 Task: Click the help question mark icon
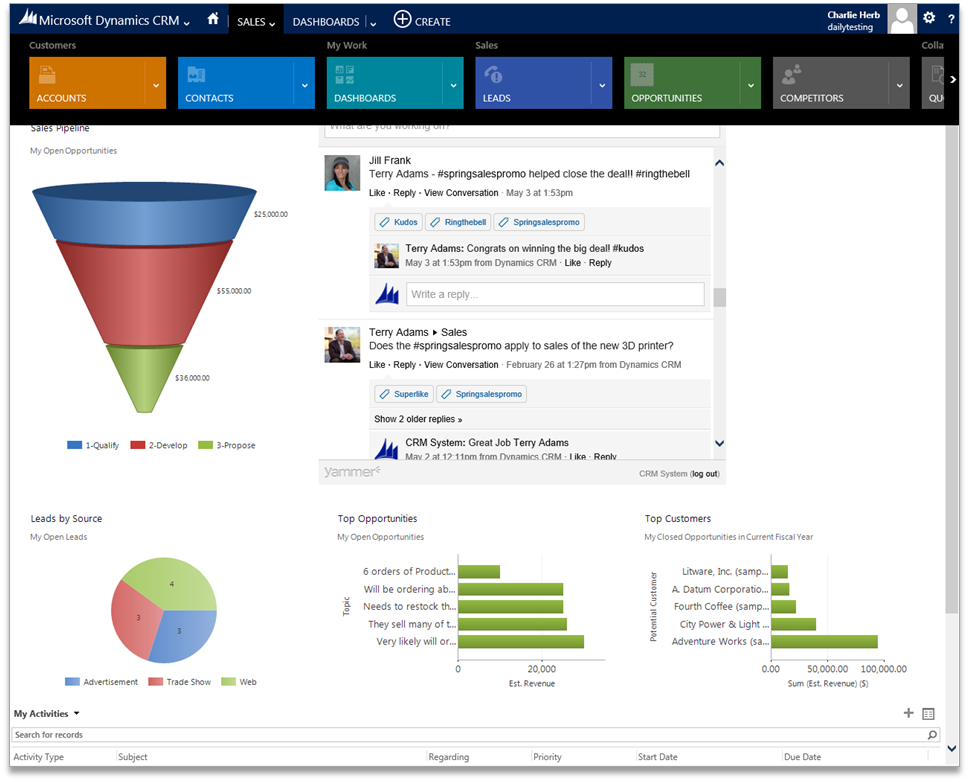(951, 19)
